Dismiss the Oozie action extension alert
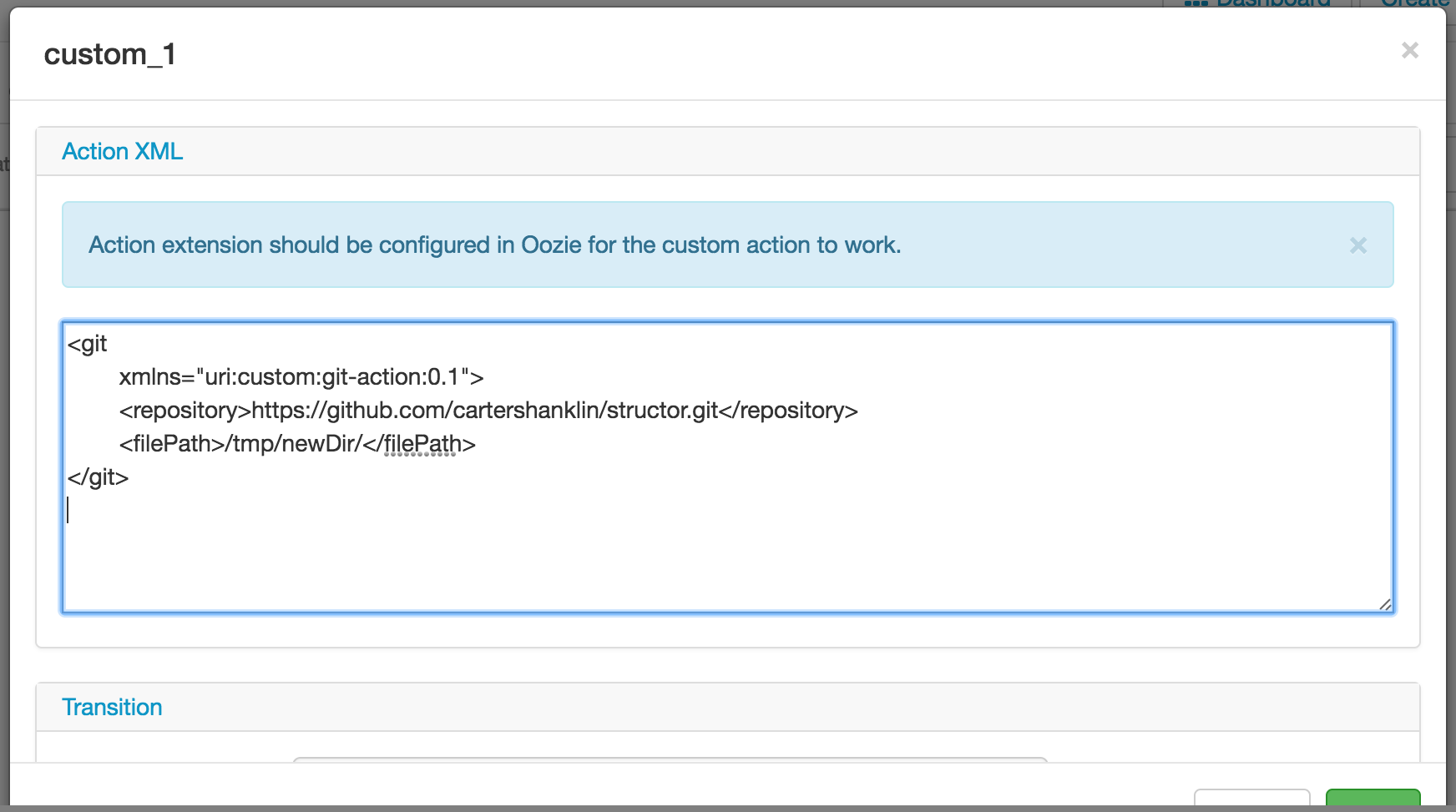 pos(1357,245)
